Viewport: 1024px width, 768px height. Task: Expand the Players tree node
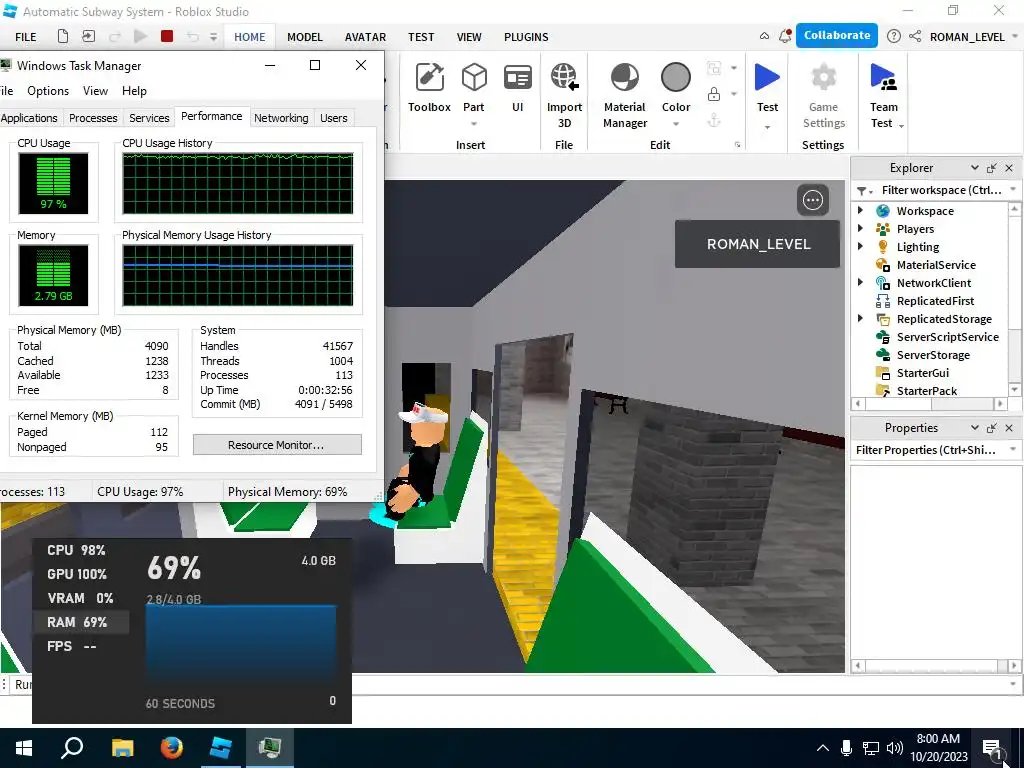pyautogui.click(x=860, y=229)
